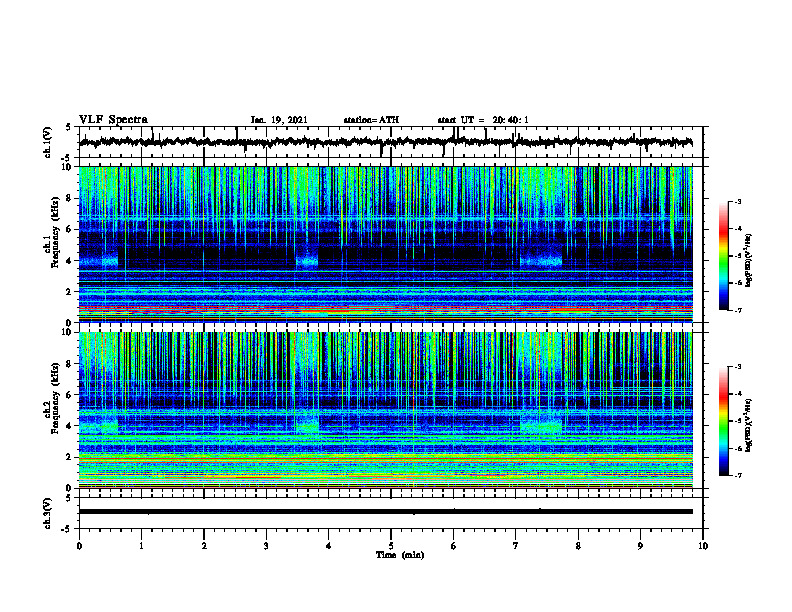Click the "-7" tick on ch.1 colorbar

(x=738, y=311)
